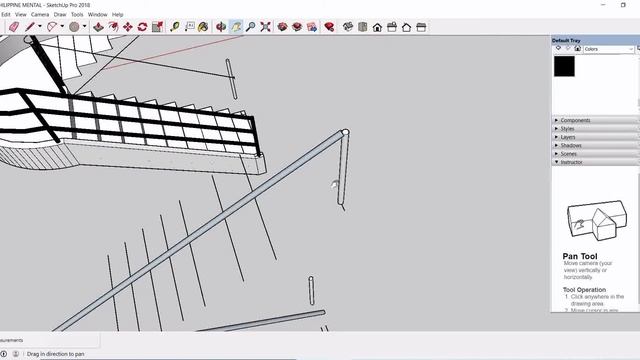Open the Edit menu
The image size is (640, 360).
coord(6,14)
